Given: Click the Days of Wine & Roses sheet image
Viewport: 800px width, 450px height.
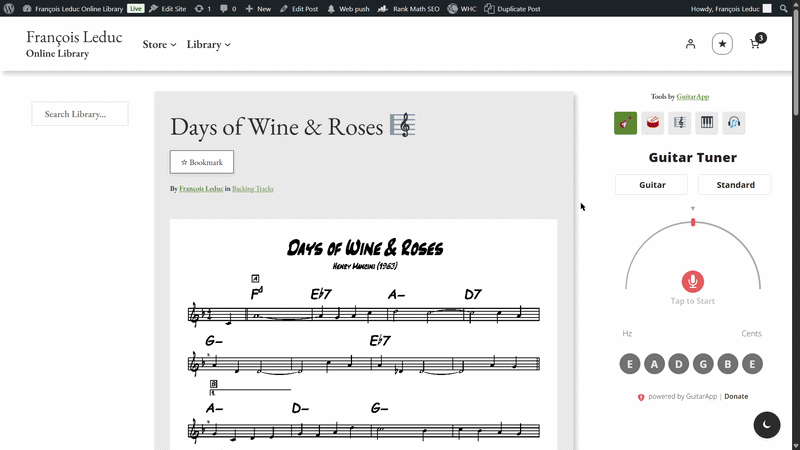Looking at the screenshot, I should 363,335.
